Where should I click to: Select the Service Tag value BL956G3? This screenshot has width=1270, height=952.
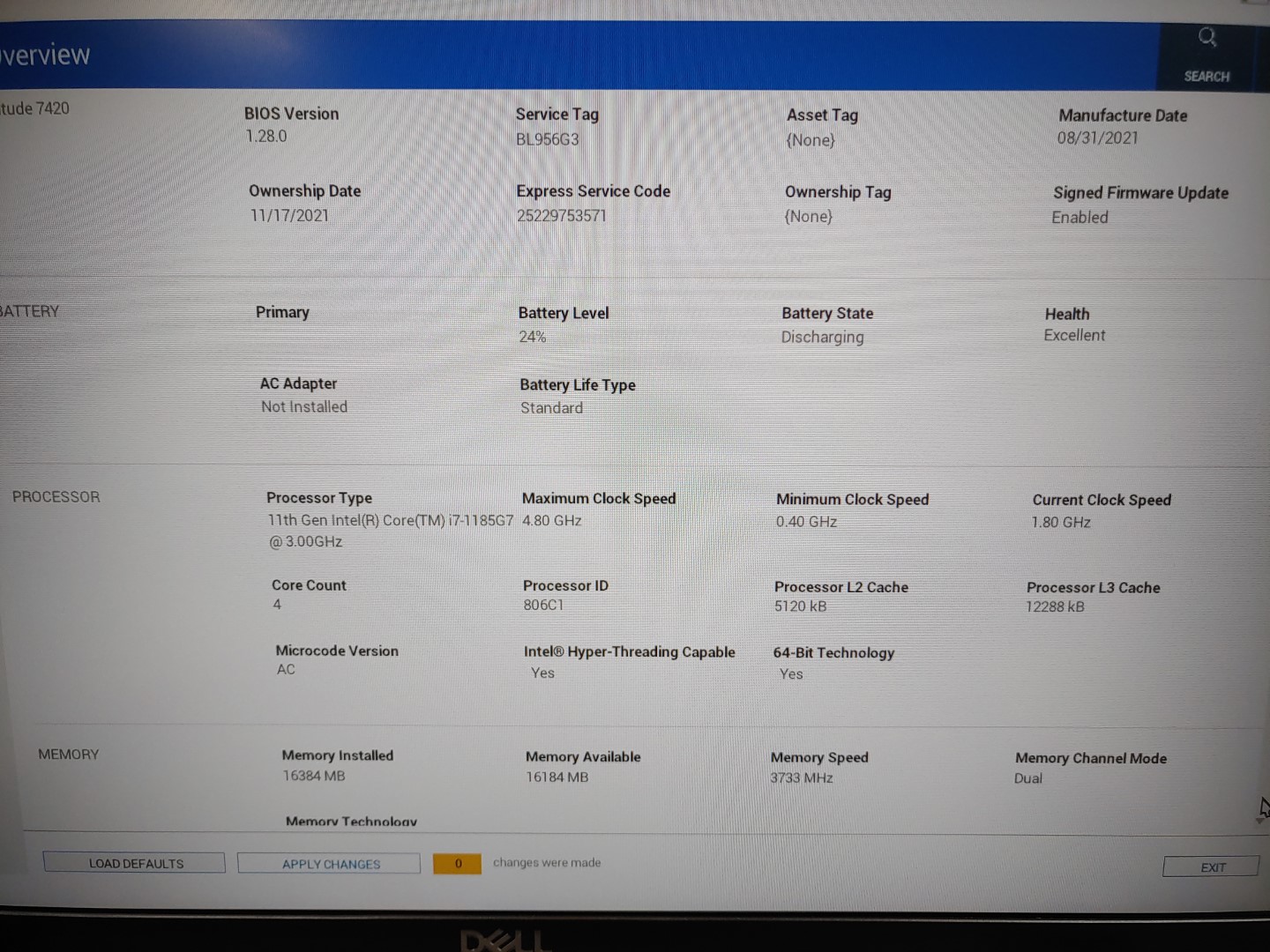(x=548, y=139)
